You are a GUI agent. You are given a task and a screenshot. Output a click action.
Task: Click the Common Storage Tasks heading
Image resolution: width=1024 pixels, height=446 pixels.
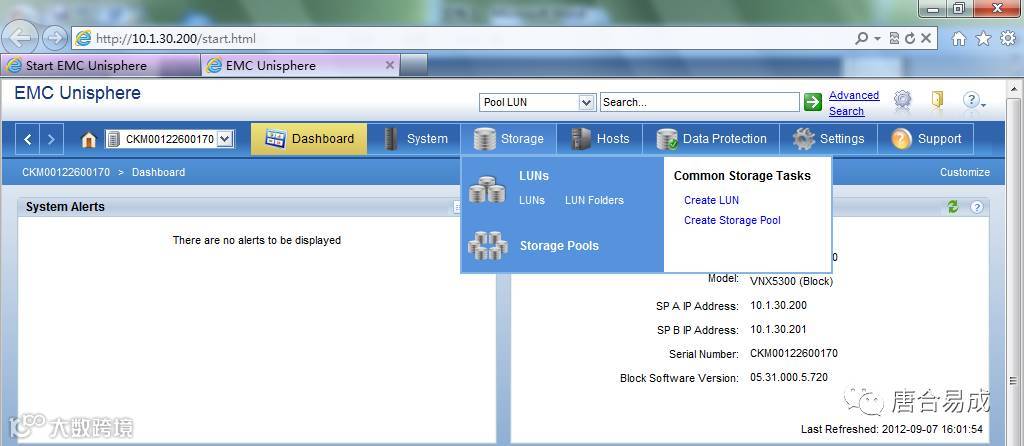742,176
